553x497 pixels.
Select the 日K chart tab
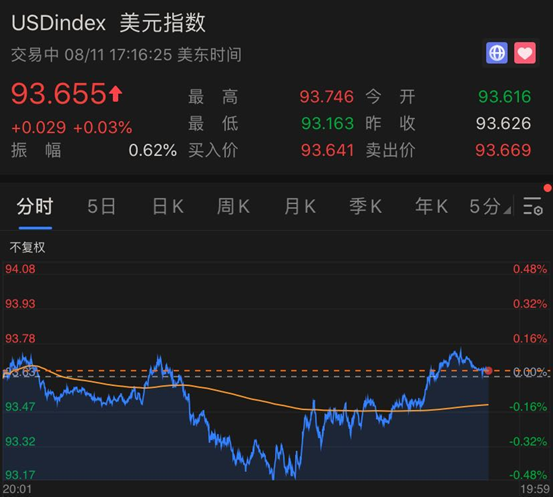point(168,206)
